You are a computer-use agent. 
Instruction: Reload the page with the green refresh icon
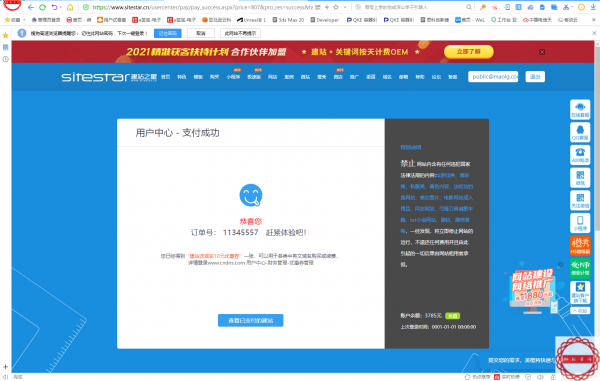pyautogui.click(x=42, y=7)
